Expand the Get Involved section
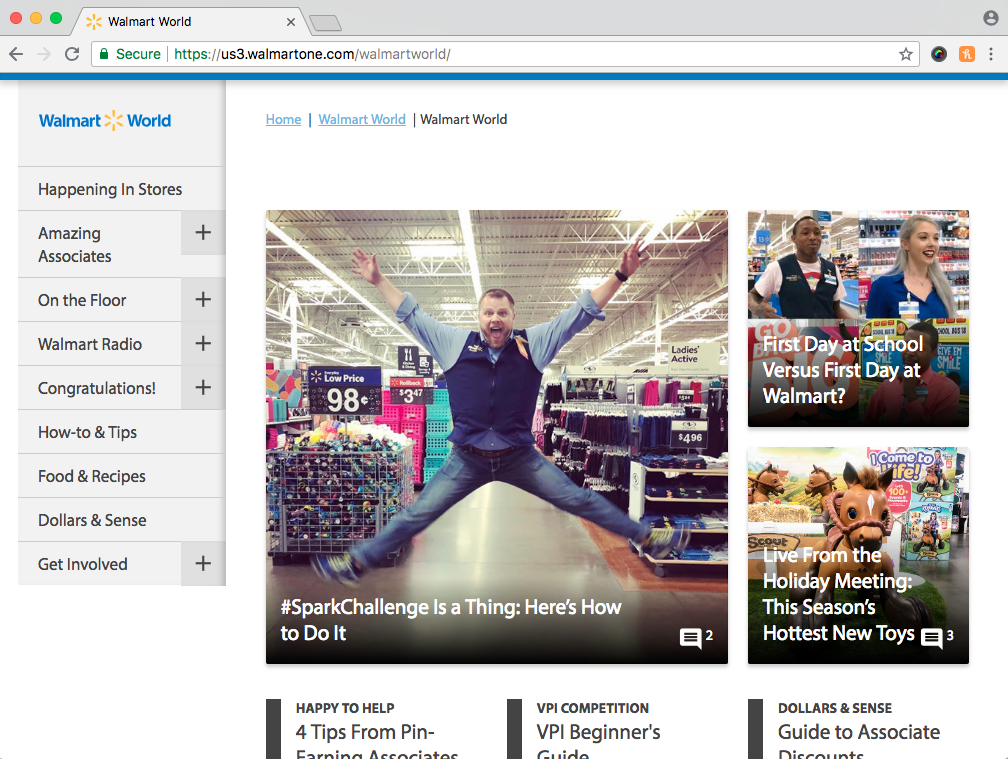The width and height of the screenshot is (1008, 759). point(202,563)
